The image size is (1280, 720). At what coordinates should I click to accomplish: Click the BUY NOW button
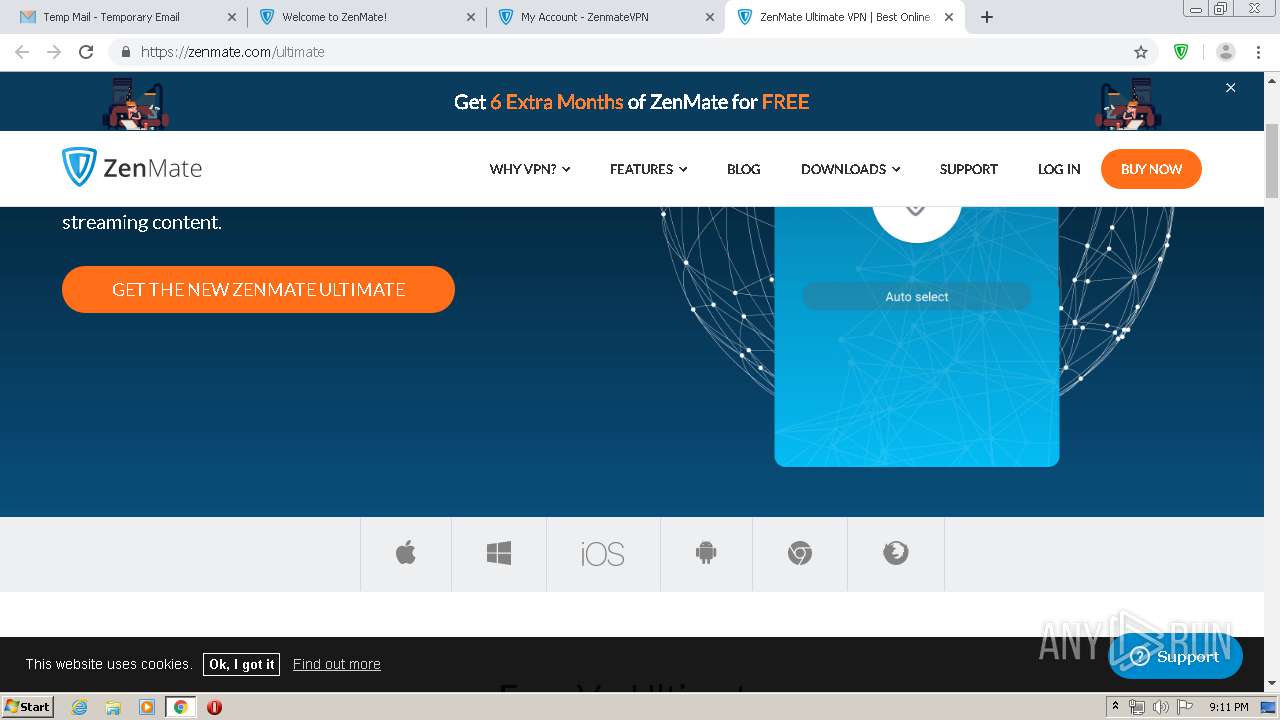pyautogui.click(x=1151, y=169)
